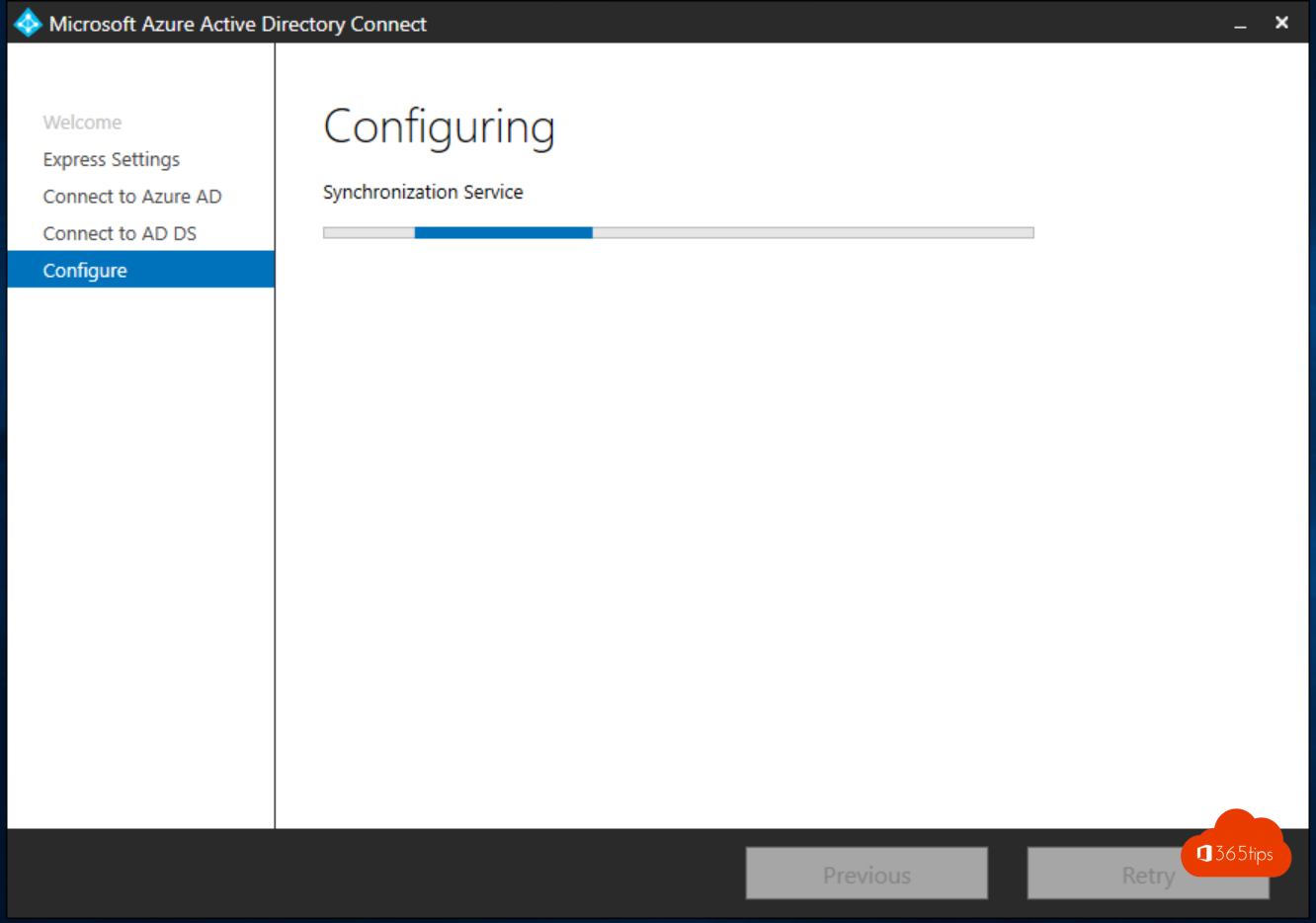
Task: Click the Previous button
Action: [x=866, y=874]
